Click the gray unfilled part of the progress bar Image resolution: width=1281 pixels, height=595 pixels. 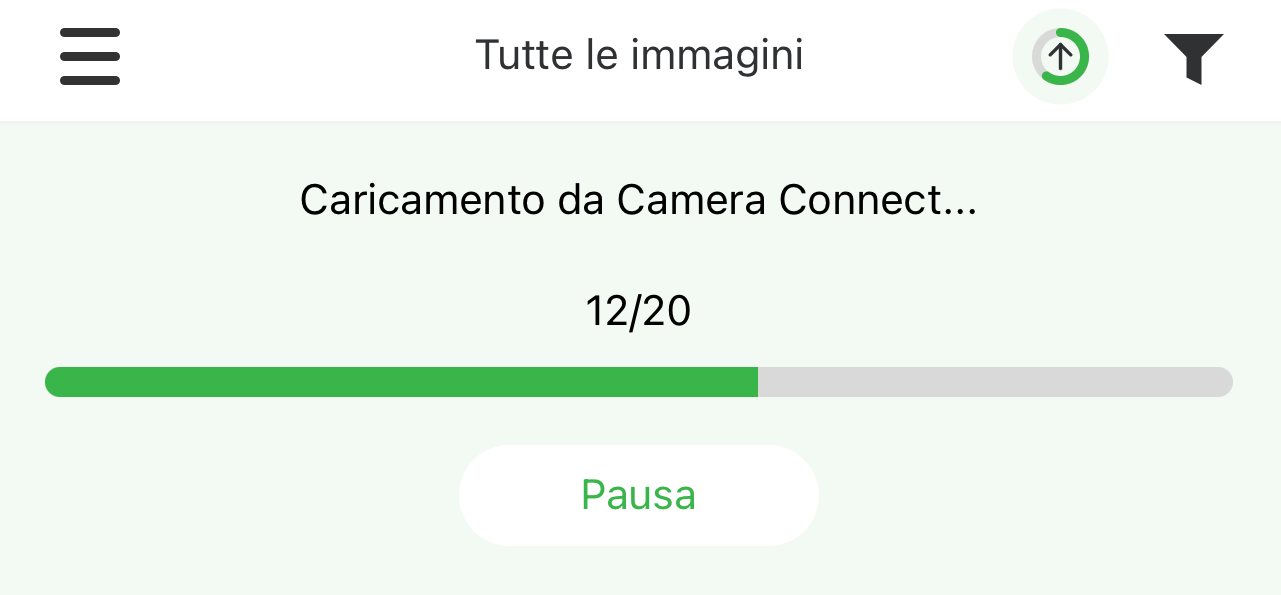995,382
